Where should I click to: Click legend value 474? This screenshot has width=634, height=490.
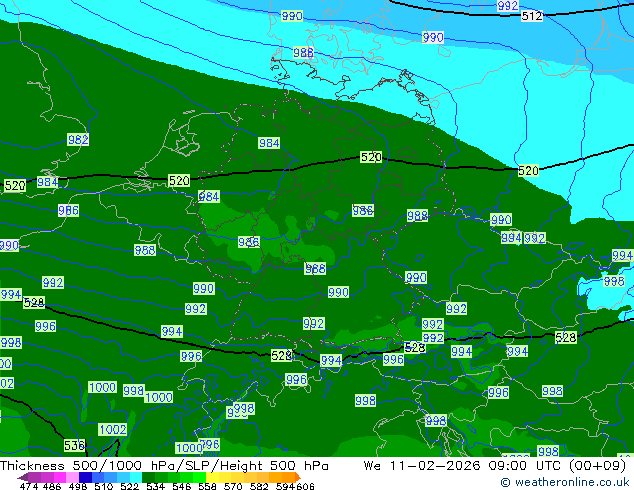[29, 486]
